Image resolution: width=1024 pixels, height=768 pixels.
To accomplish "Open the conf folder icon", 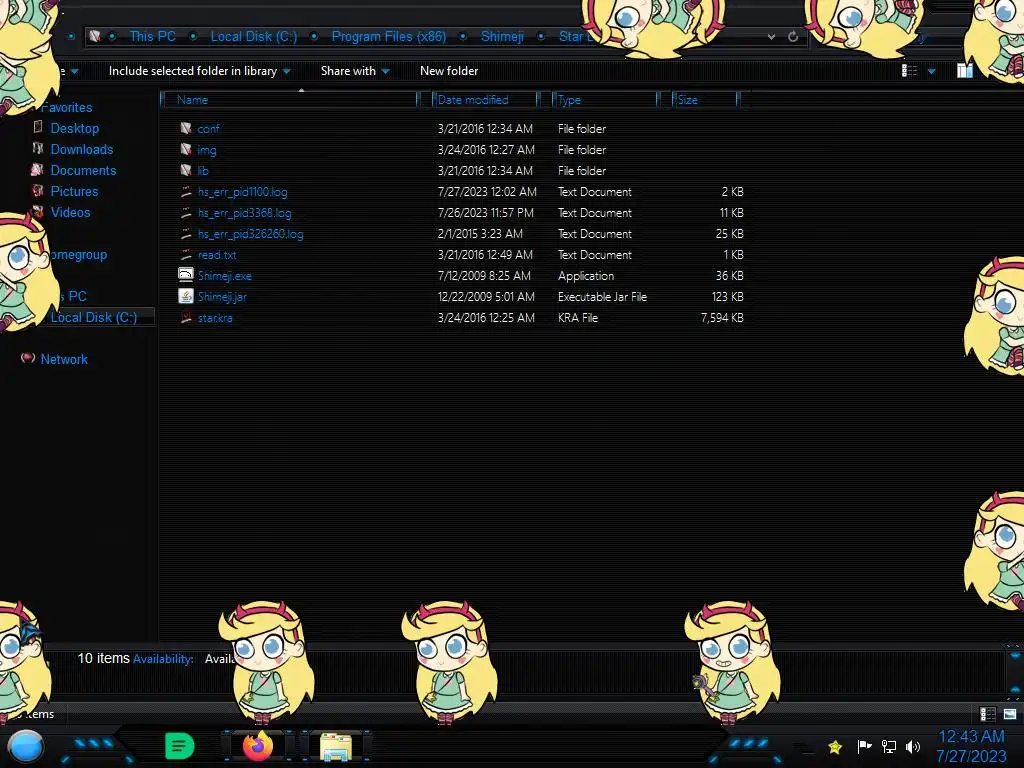I will (186, 129).
